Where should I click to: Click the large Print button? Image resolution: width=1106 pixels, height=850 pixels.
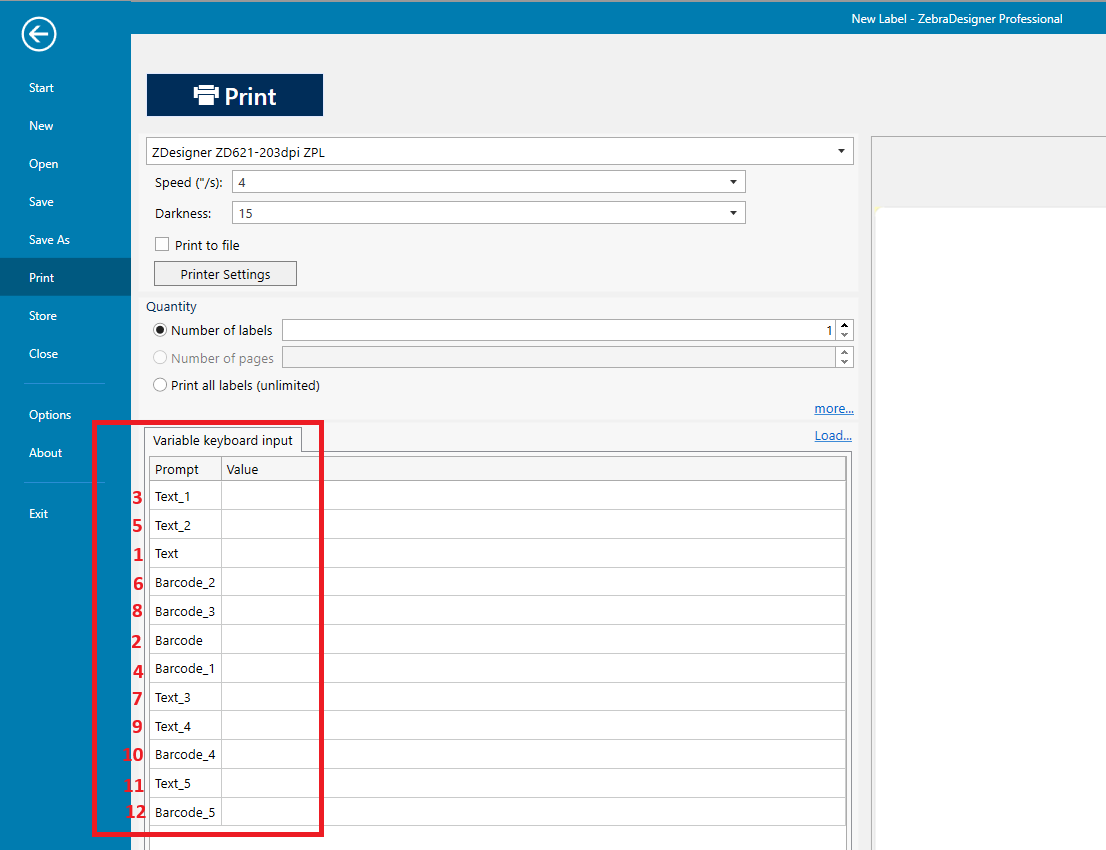[235, 96]
